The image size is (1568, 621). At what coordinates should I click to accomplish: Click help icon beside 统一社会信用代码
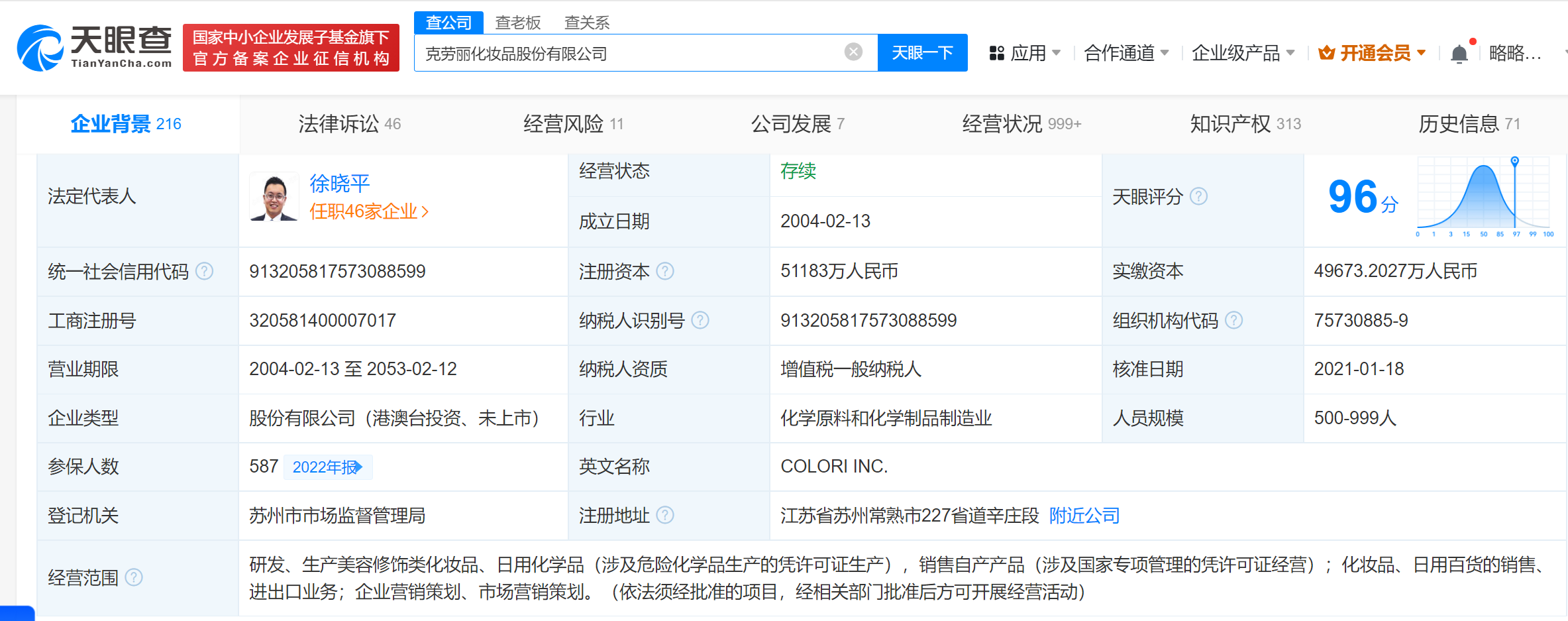[205, 271]
